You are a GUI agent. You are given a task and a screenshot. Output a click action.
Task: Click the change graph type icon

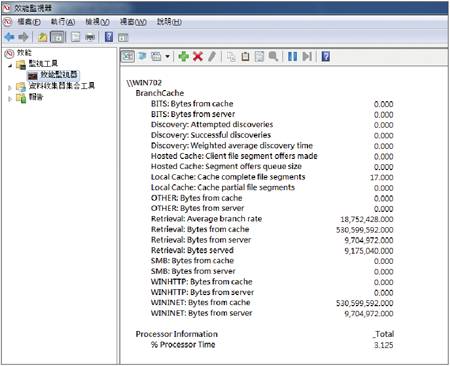(x=156, y=56)
